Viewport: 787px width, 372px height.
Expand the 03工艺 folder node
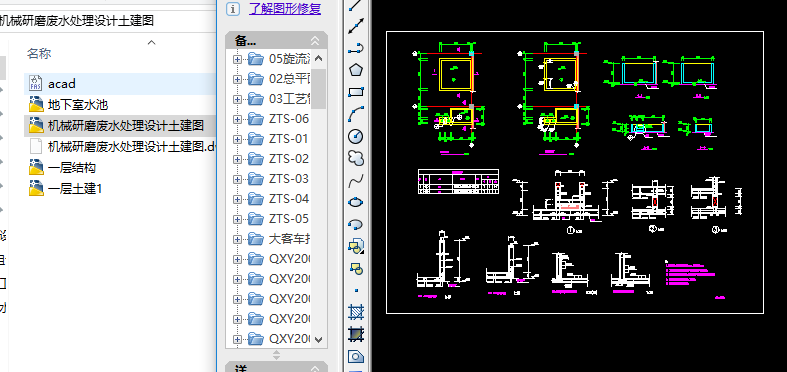pyautogui.click(x=237, y=99)
